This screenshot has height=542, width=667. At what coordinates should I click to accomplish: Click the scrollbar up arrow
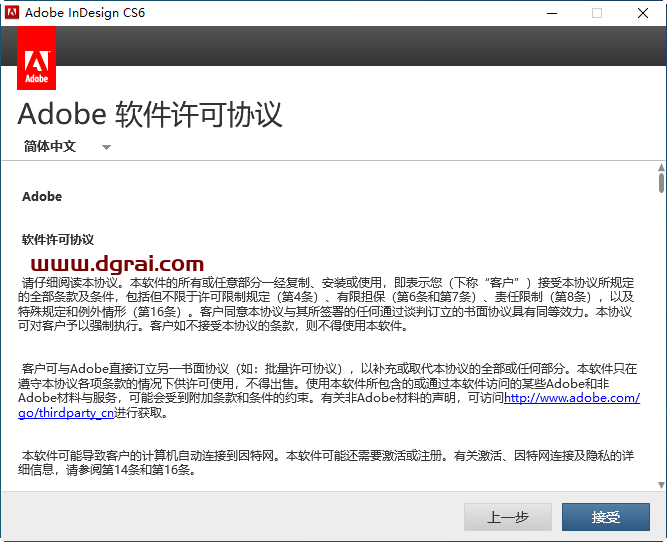click(x=661, y=167)
